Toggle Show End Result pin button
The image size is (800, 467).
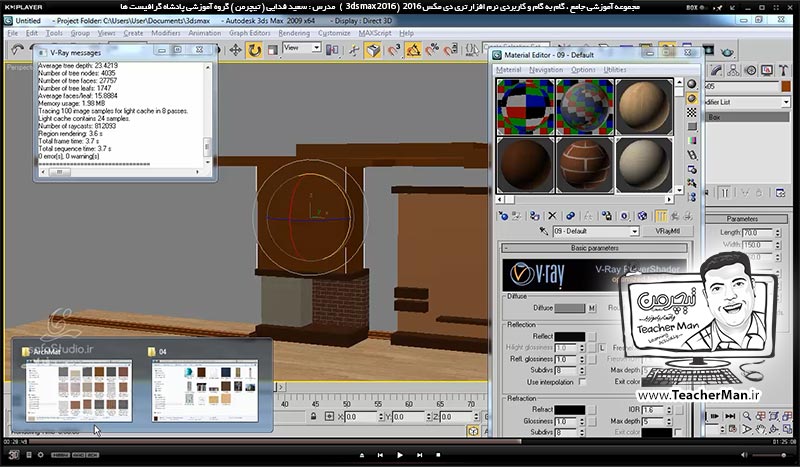click(724, 193)
